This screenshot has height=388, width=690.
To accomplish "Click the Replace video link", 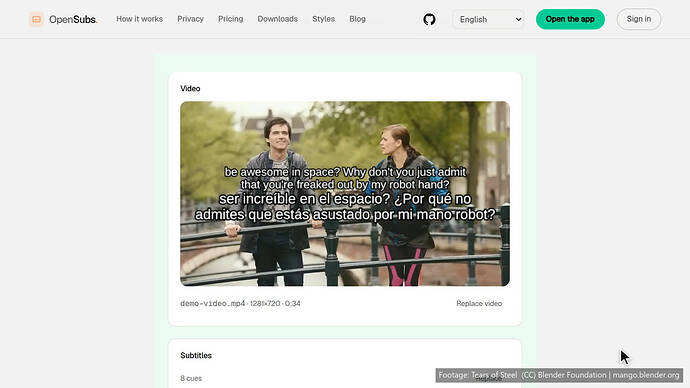I will pyautogui.click(x=479, y=304).
